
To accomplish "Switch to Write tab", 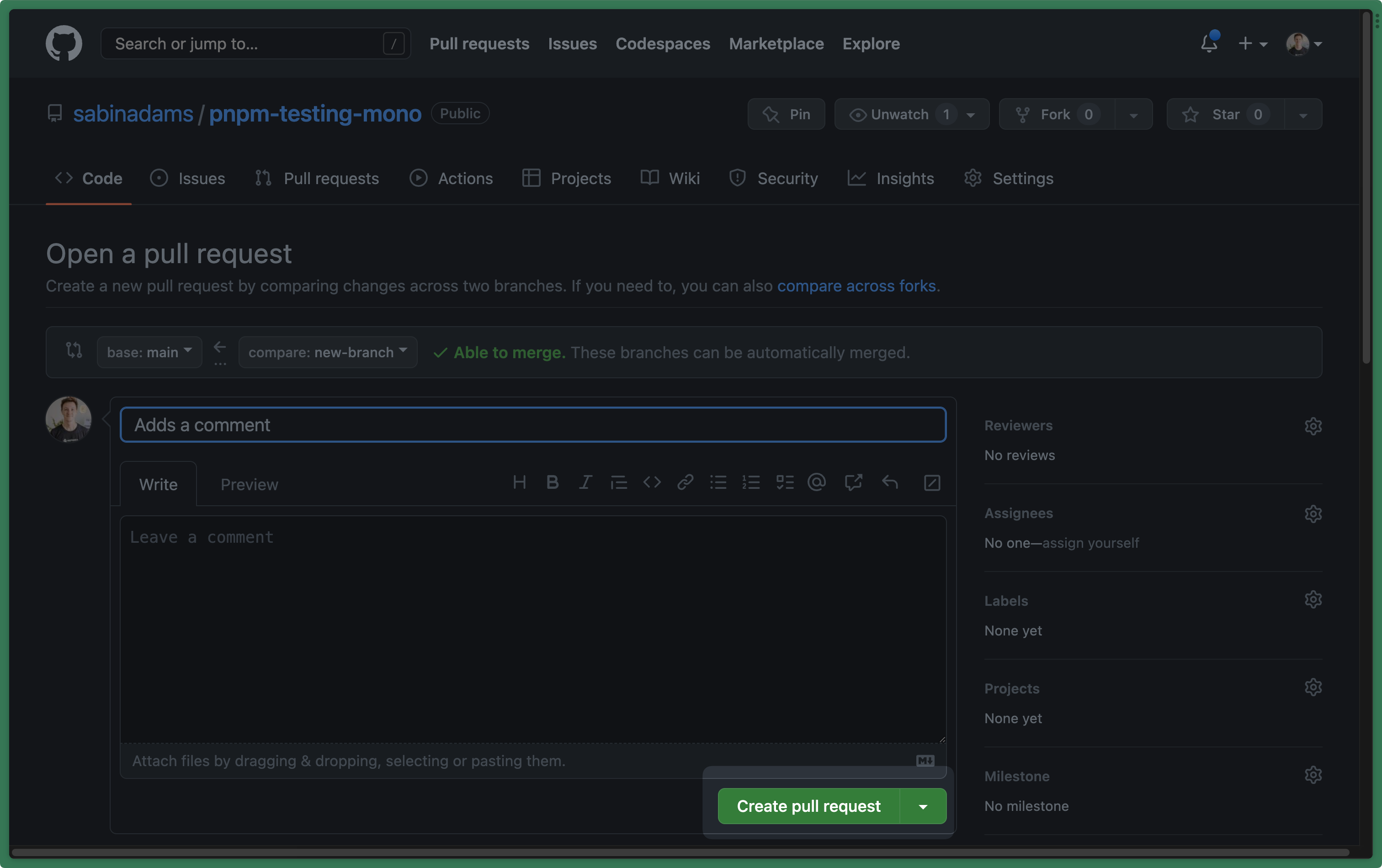I will [158, 483].
